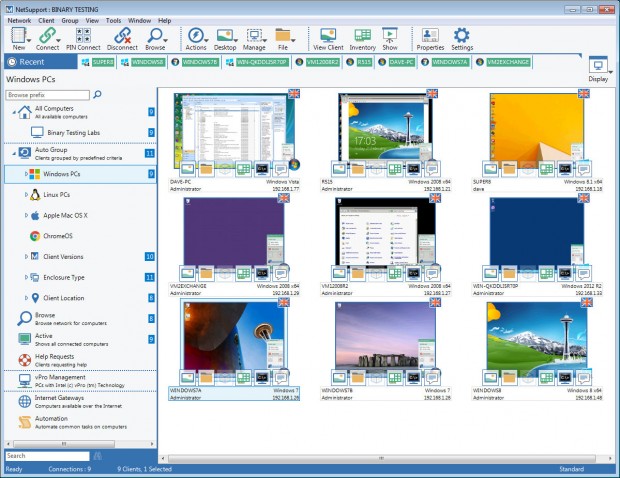Open the Network menu
The height and width of the screenshot is (478, 620).
click(19, 21)
